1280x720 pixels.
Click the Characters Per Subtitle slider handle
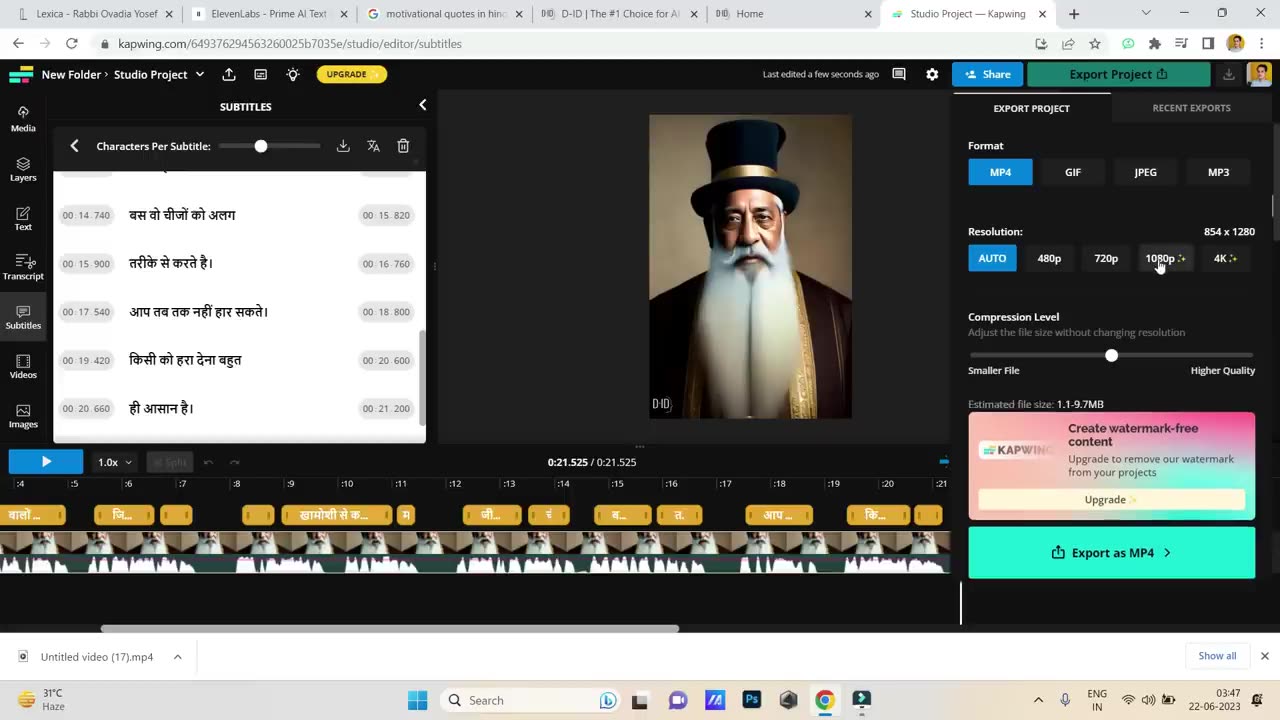(261, 146)
